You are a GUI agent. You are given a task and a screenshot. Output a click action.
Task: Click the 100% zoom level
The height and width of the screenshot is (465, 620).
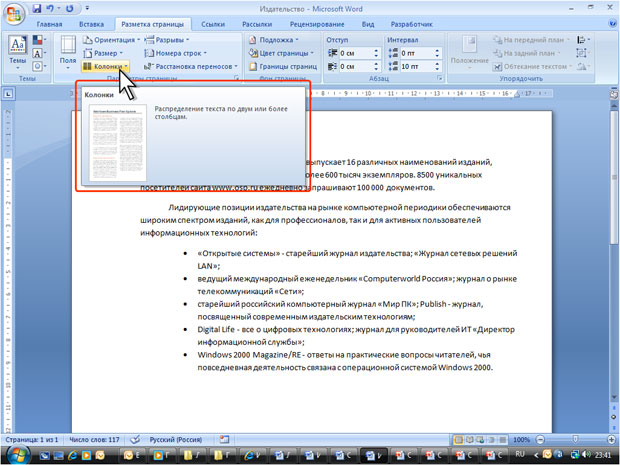click(521, 440)
